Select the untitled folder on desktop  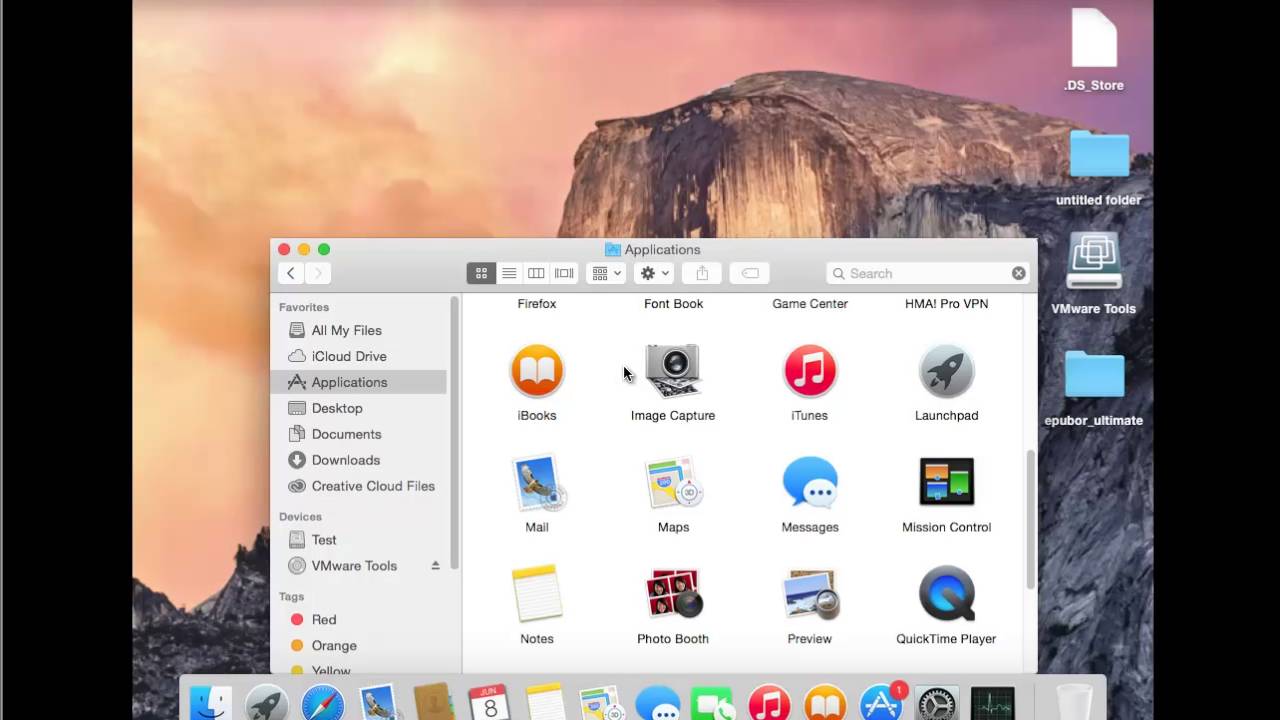click(x=1099, y=168)
